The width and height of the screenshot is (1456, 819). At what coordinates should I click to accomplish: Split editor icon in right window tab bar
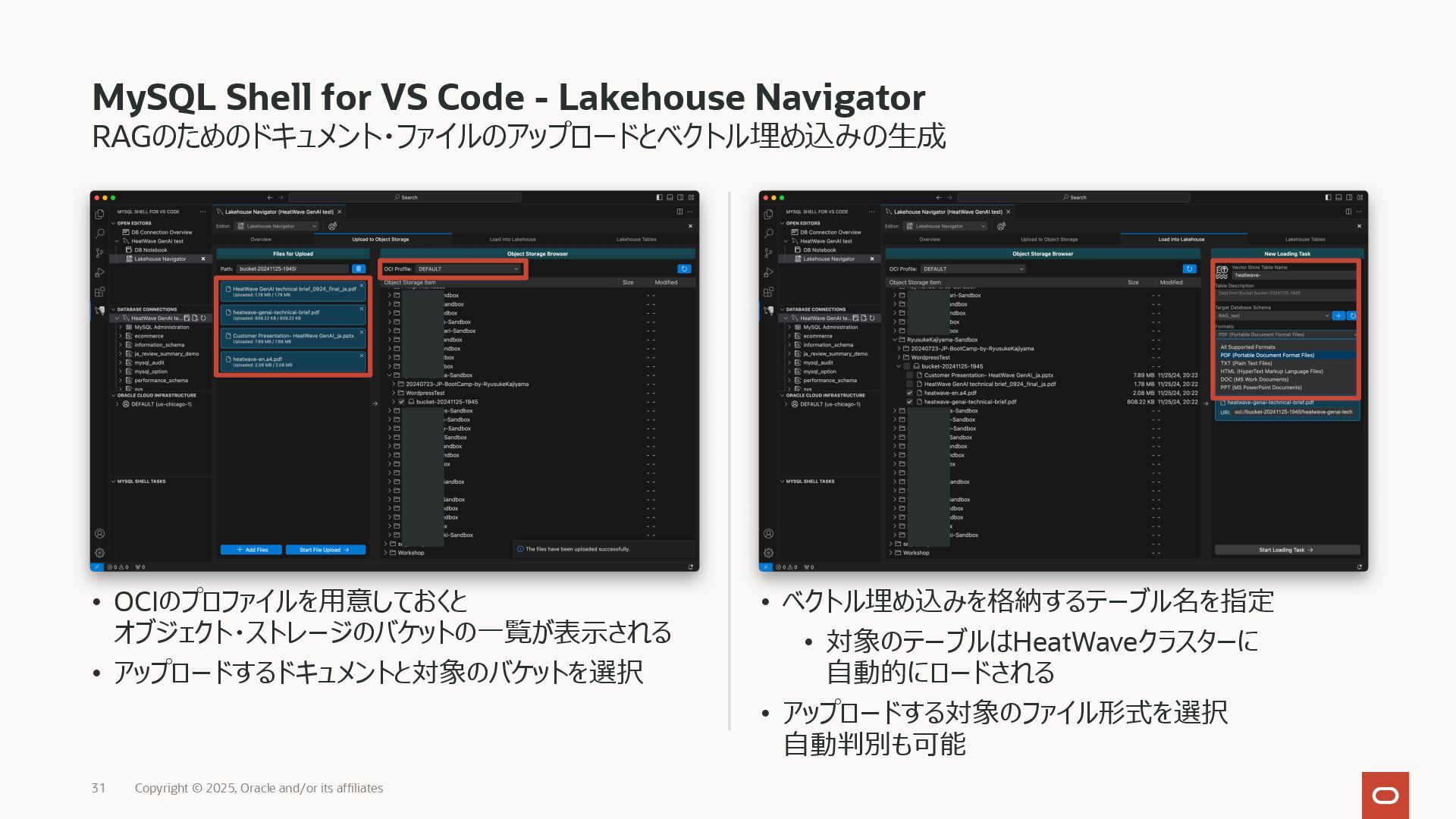[1348, 212]
